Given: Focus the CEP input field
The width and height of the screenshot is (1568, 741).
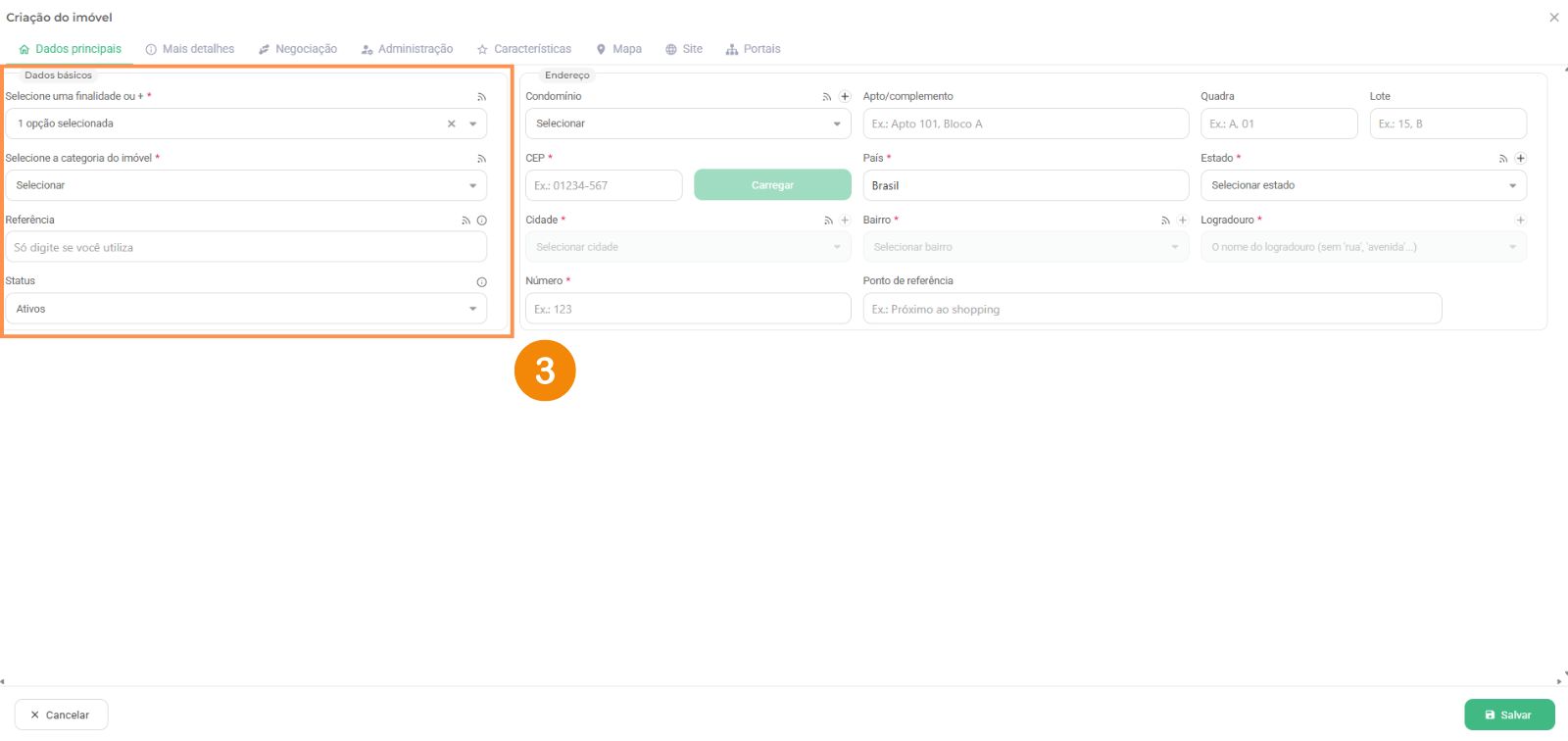Looking at the screenshot, I should pyautogui.click(x=604, y=185).
